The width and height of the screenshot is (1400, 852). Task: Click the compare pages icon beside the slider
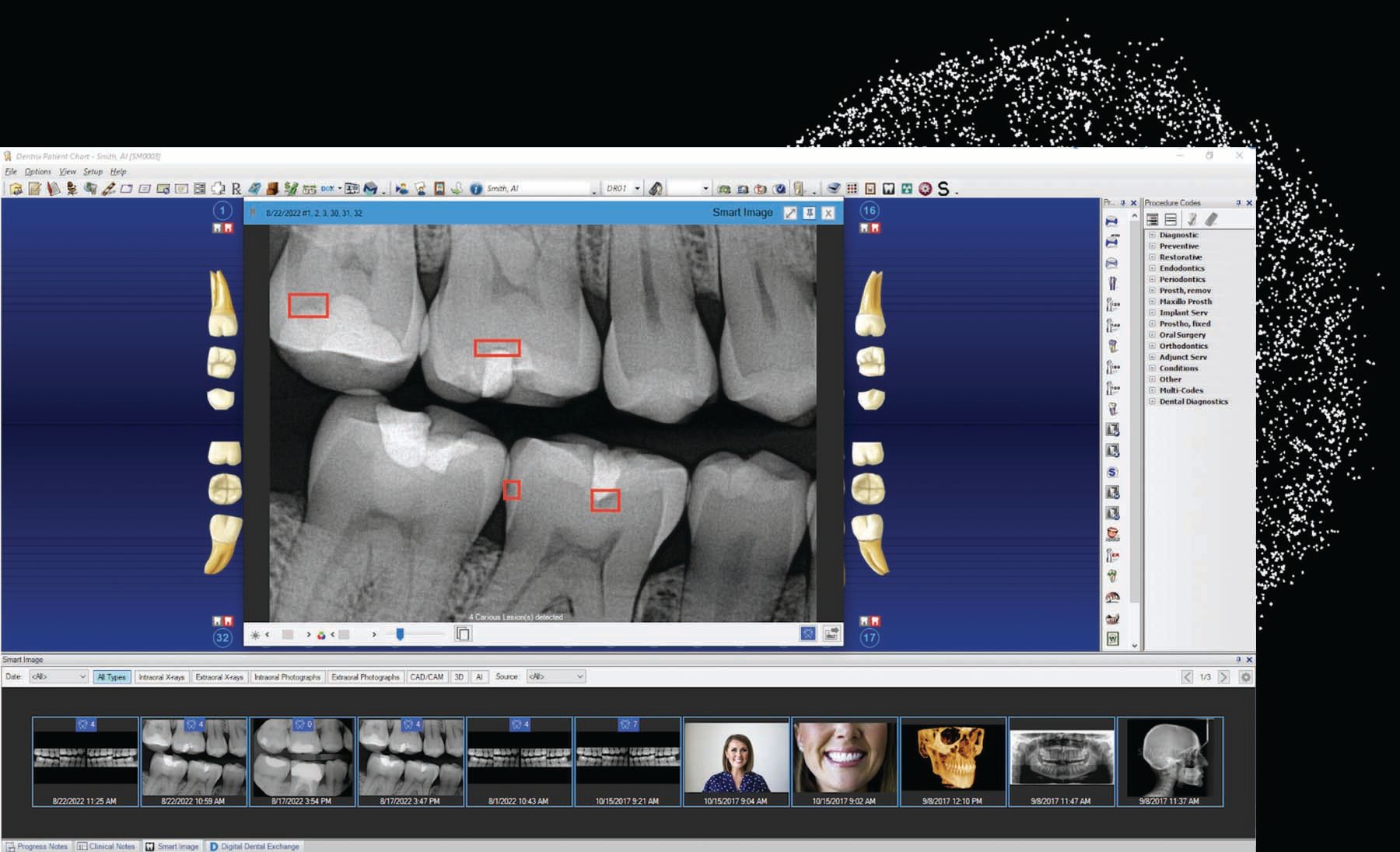(463, 634)
